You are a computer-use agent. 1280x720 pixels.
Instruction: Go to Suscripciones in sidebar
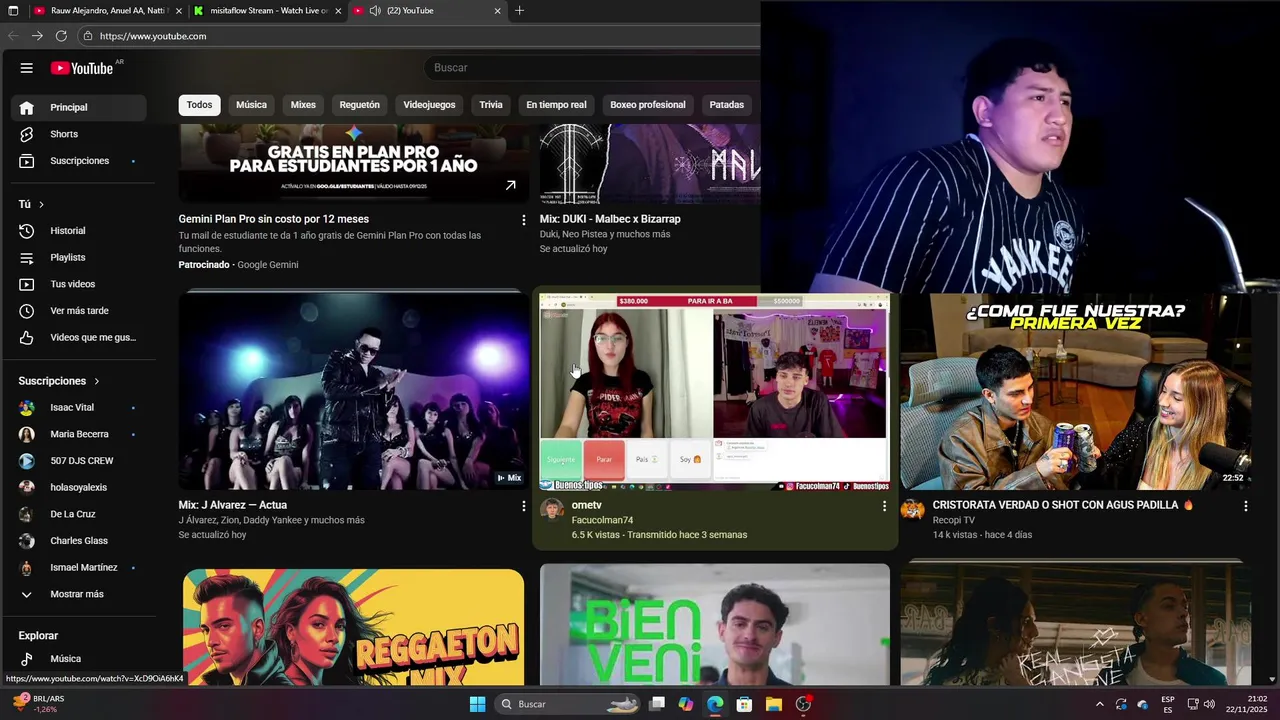pos(78,161)
